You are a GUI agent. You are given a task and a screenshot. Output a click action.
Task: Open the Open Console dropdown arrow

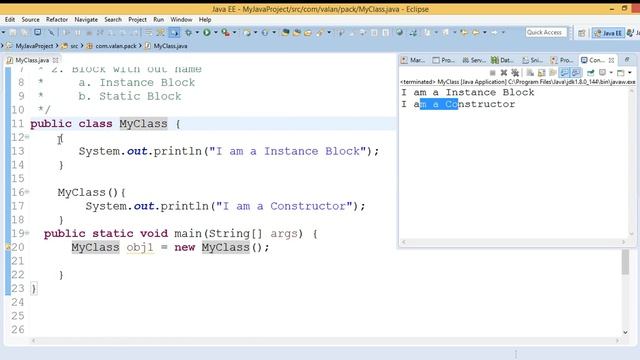630,73
